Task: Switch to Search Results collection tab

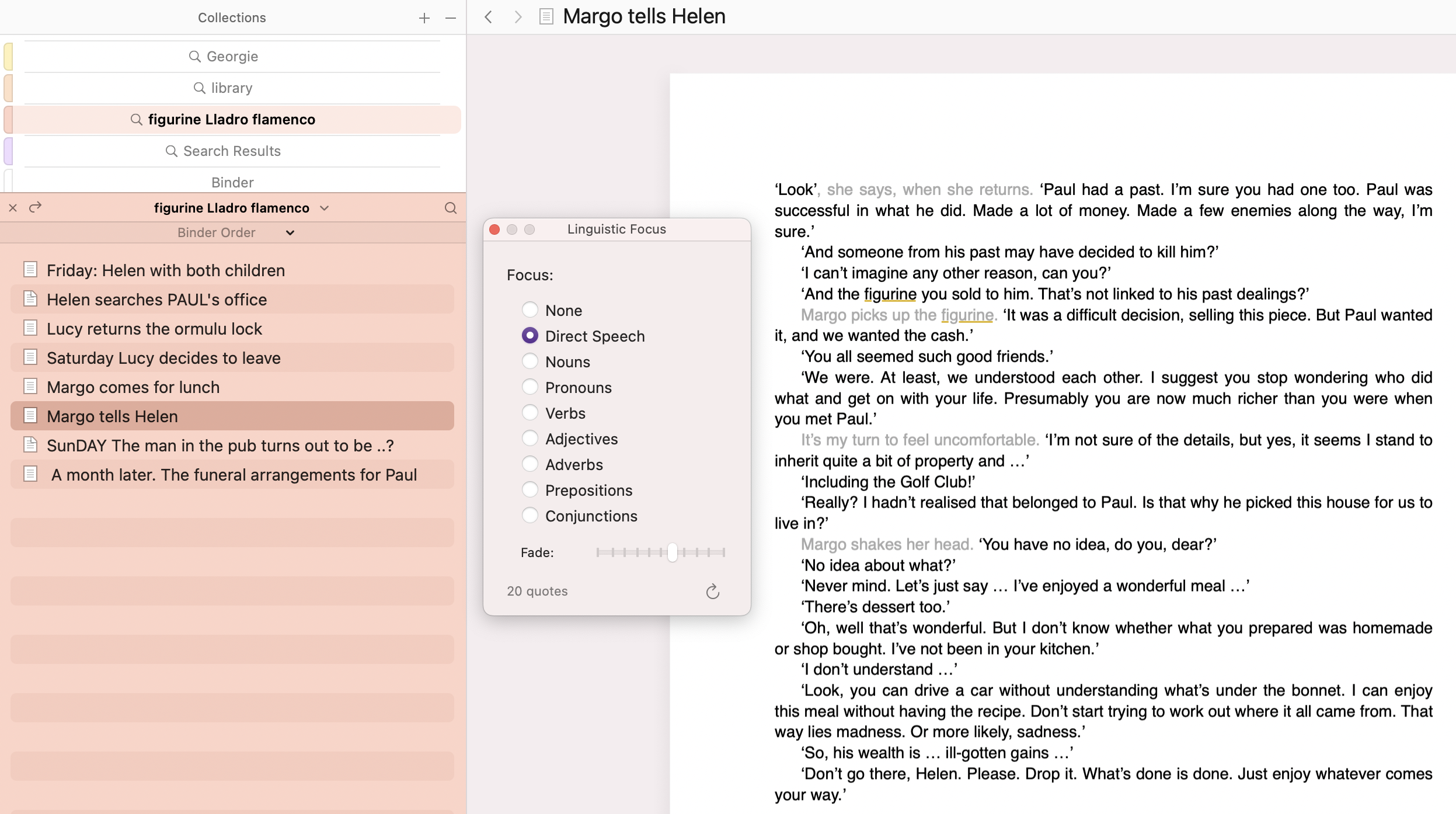Action: (x=232, y=151)
